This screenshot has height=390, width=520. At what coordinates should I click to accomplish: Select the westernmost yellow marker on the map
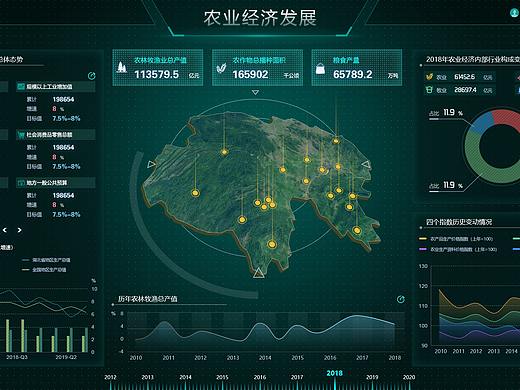coord(195,193)
